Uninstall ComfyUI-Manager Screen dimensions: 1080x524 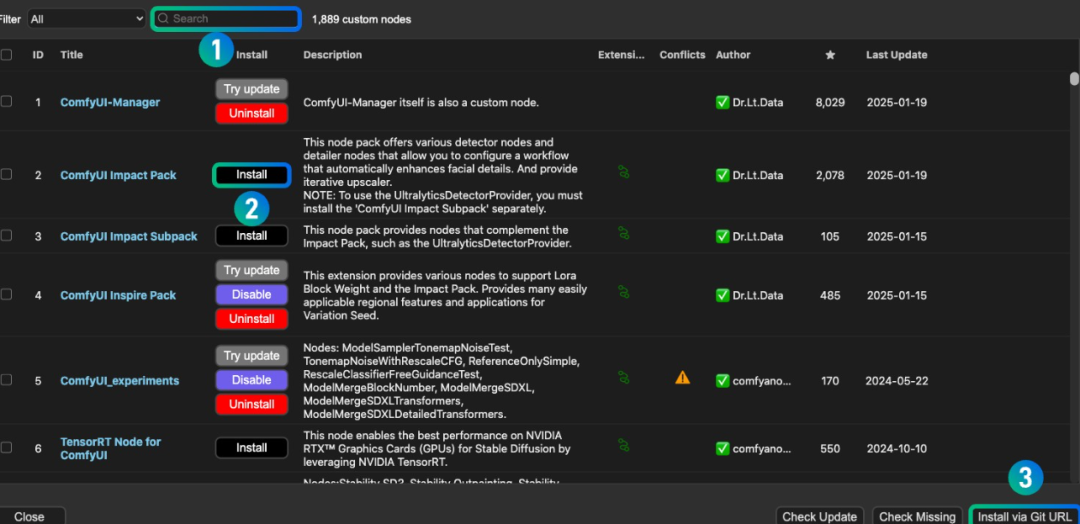tap(251, 114)
